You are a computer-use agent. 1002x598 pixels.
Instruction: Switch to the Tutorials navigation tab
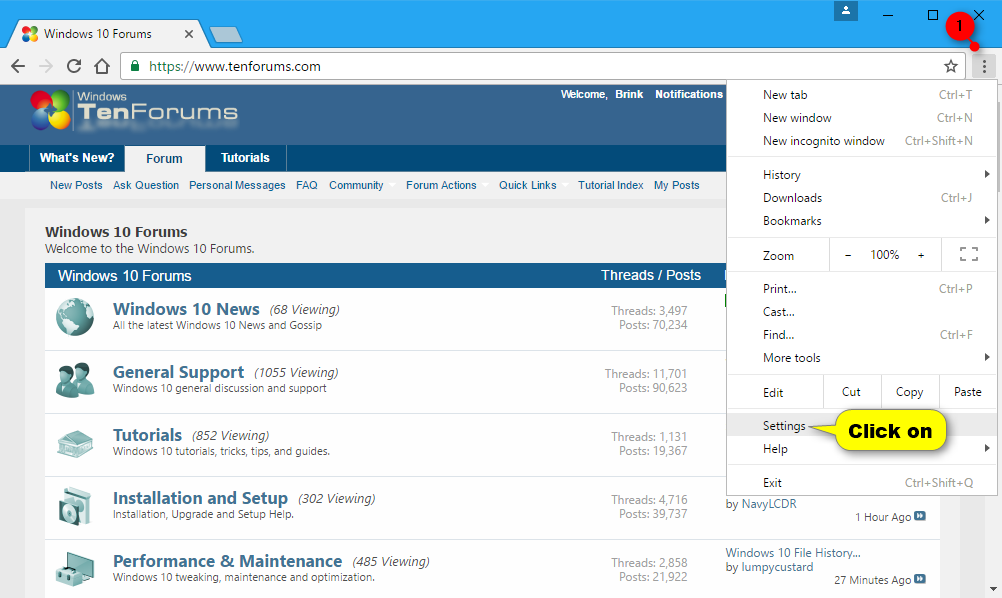click(245, 158)
